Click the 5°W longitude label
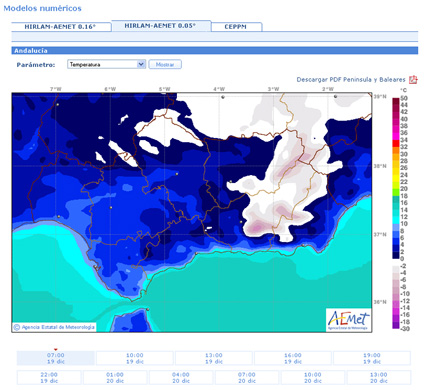This screenshot has width=425, height=390. coord(164,89)
